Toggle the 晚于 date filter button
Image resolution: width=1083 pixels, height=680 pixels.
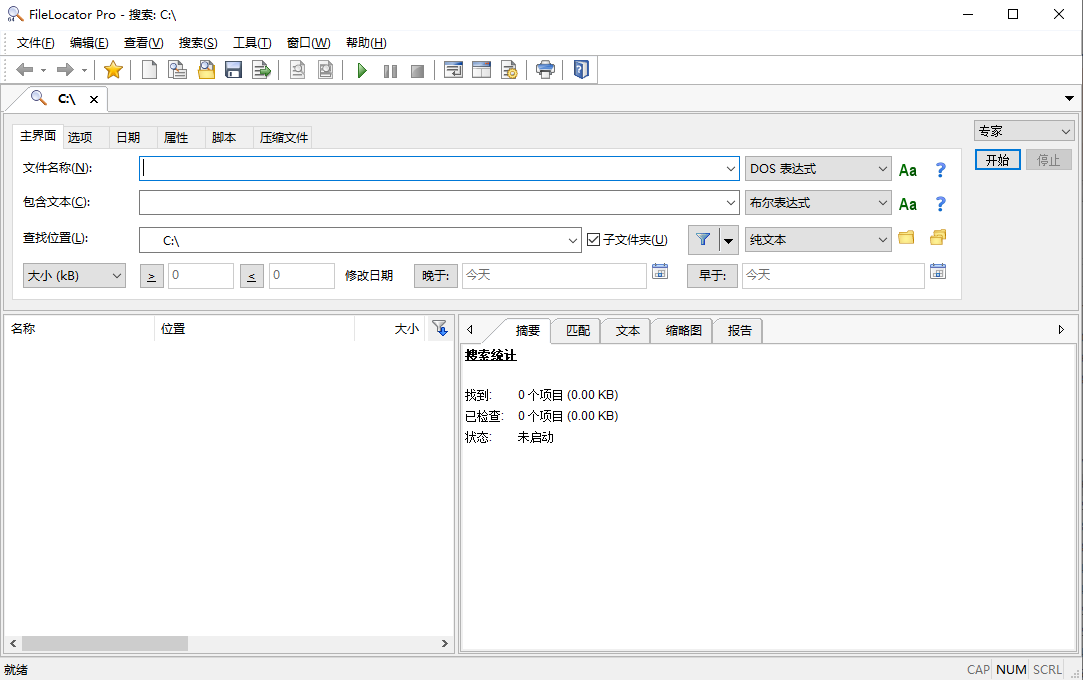coord(436,275)
